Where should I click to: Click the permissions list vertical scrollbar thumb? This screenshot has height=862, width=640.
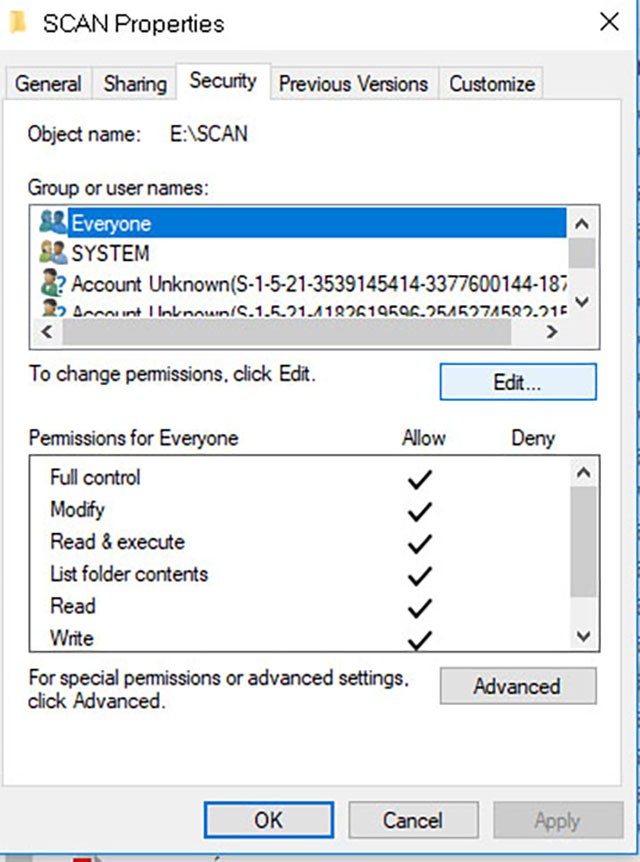[583, 541]
